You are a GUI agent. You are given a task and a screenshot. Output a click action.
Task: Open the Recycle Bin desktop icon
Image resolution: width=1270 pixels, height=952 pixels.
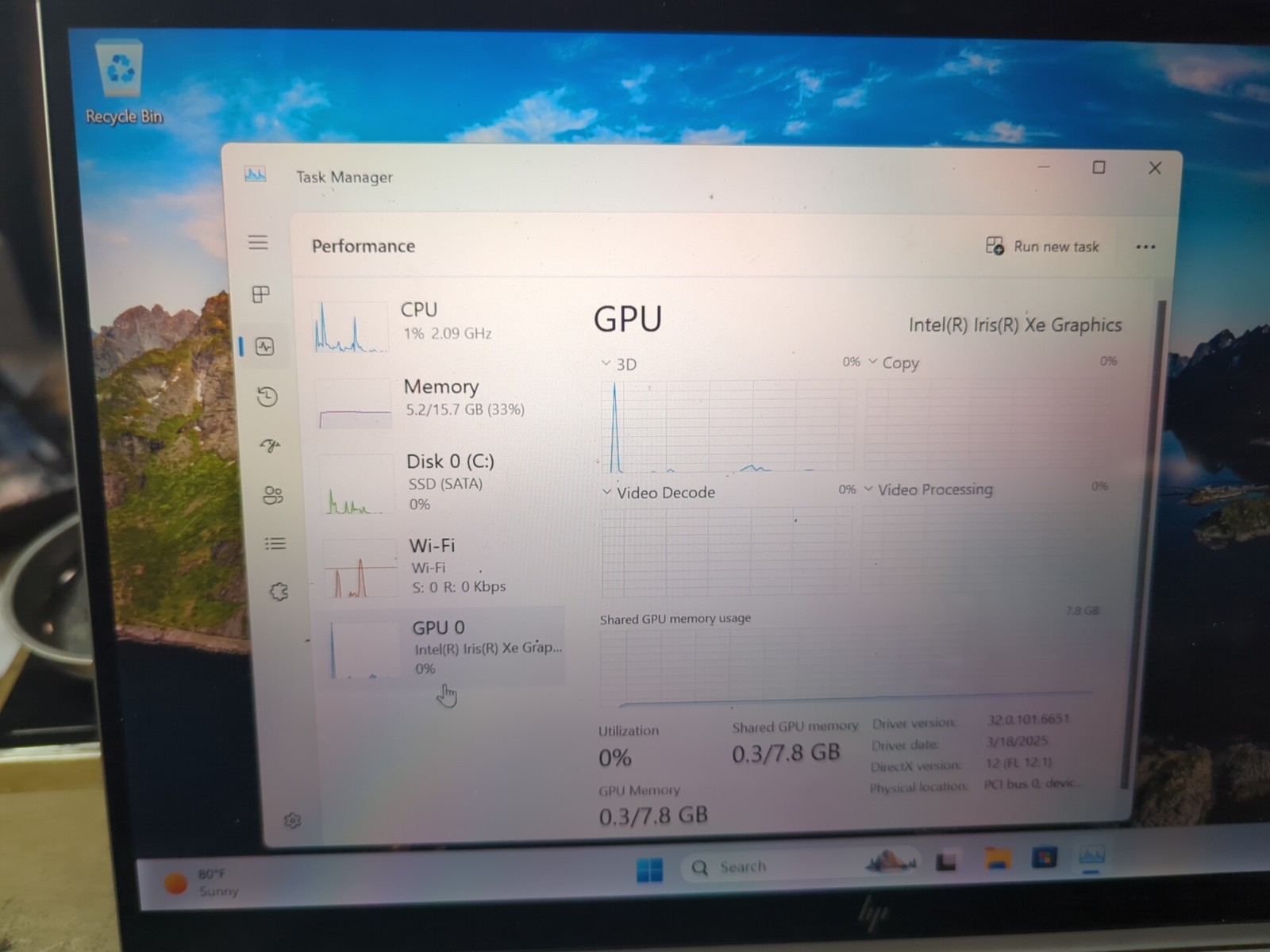pos(121,83)
